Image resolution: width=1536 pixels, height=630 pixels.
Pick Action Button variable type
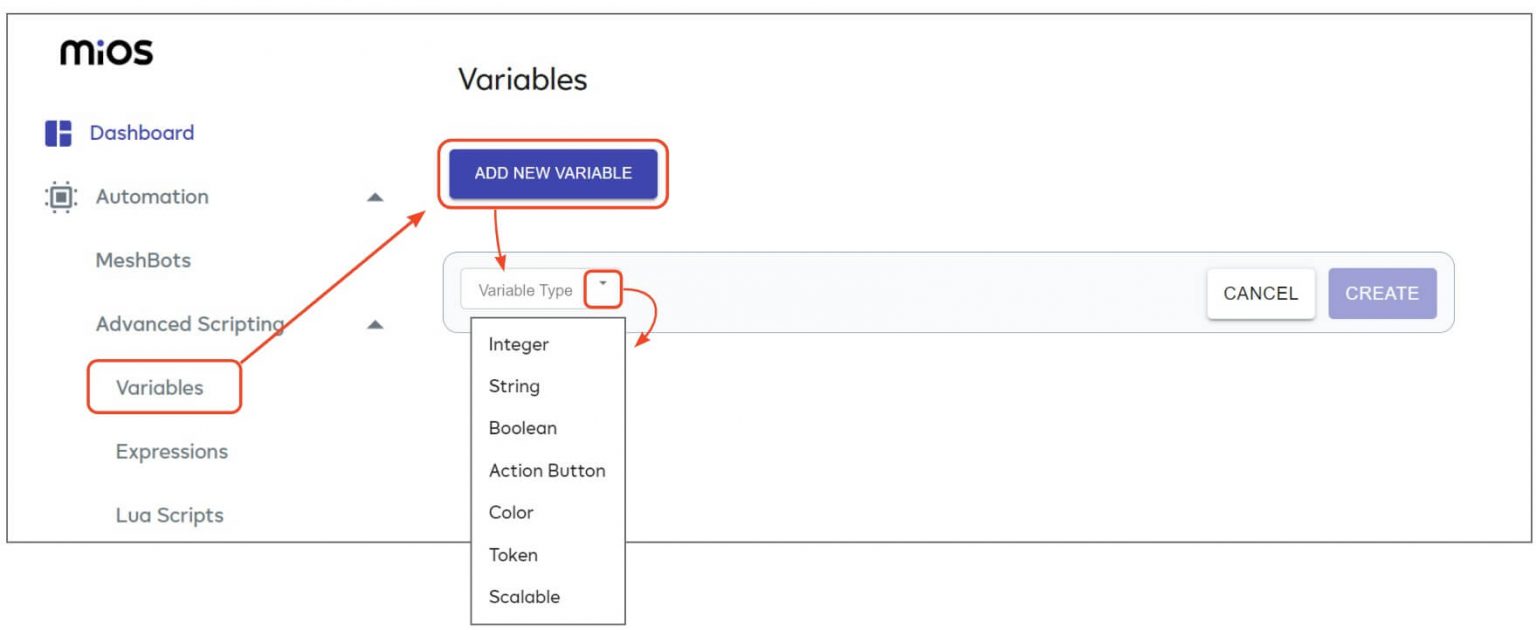point(546,470)
